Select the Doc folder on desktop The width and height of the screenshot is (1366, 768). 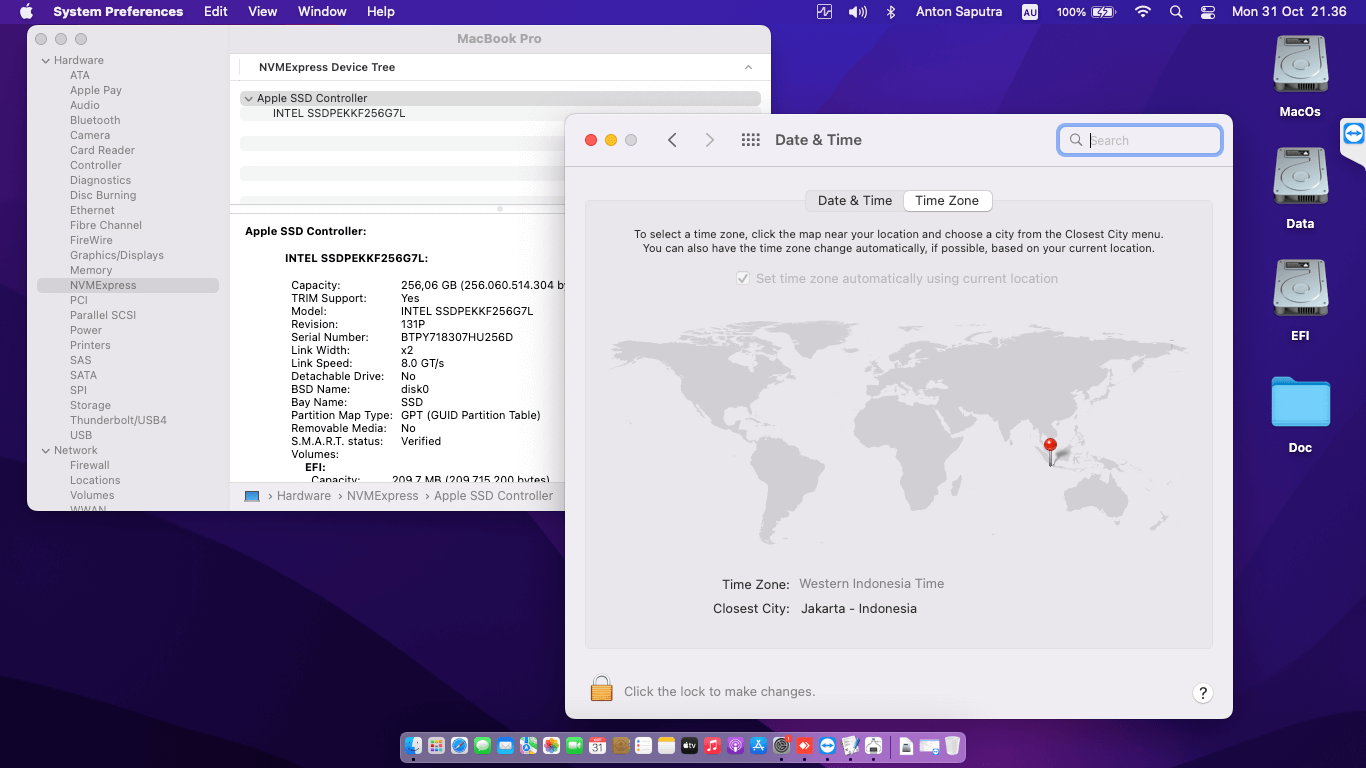[x=1300, y=414]
